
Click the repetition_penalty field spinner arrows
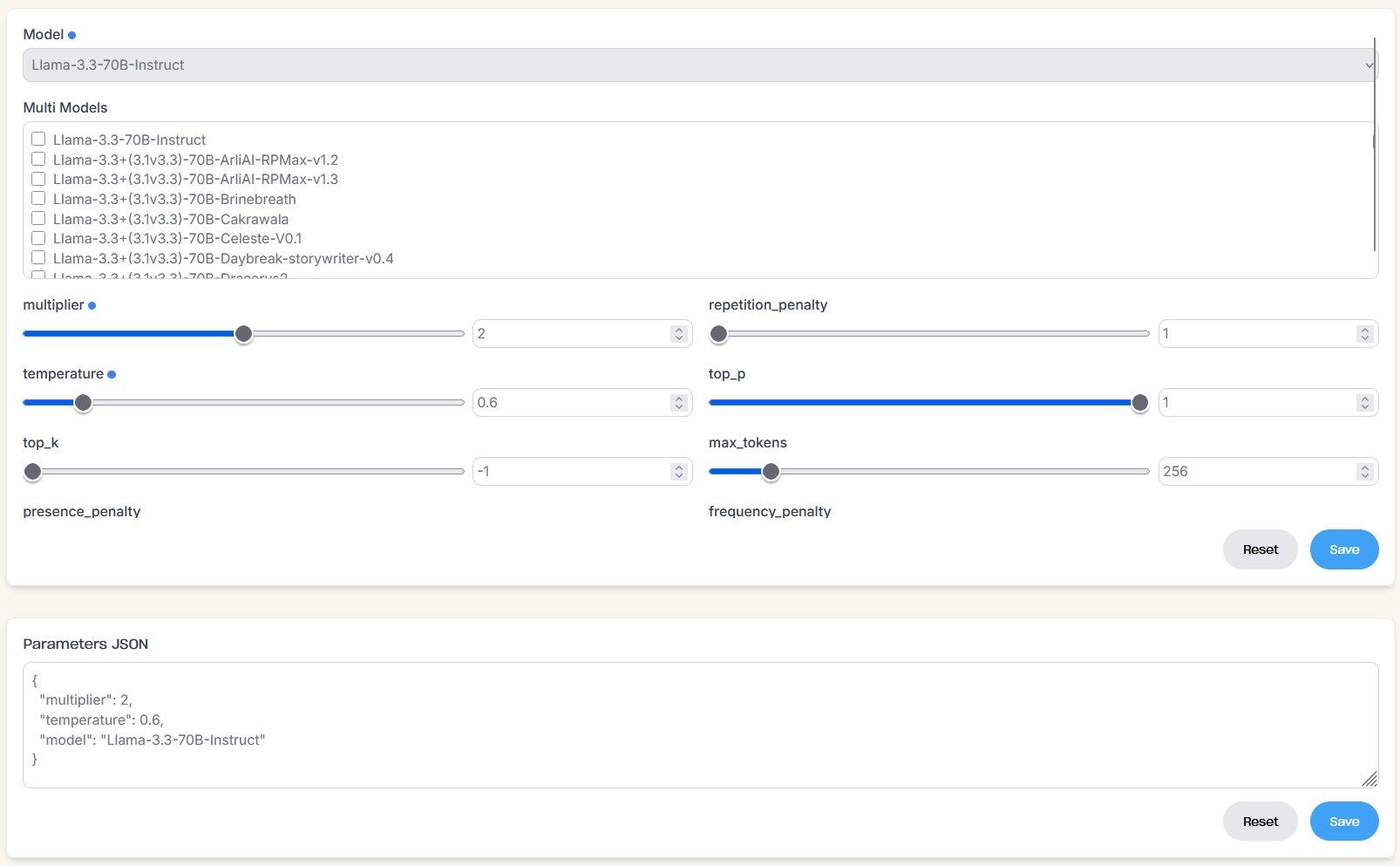tap(1365, 333)
